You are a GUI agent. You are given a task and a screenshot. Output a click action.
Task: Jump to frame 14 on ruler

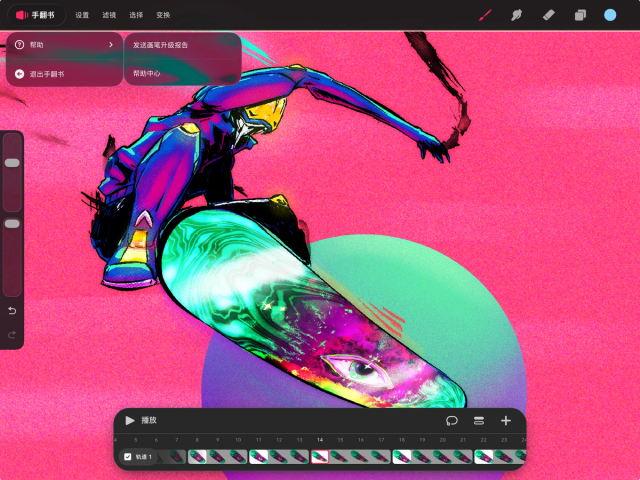[320, 440]
